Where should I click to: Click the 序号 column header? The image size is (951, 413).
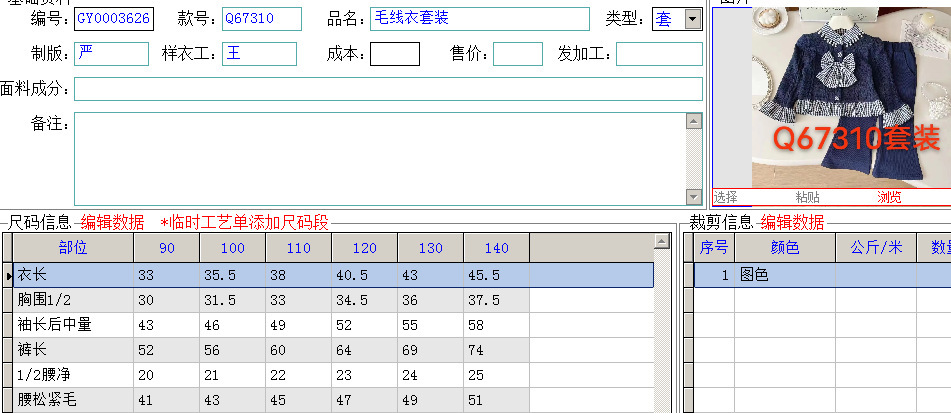714,248
